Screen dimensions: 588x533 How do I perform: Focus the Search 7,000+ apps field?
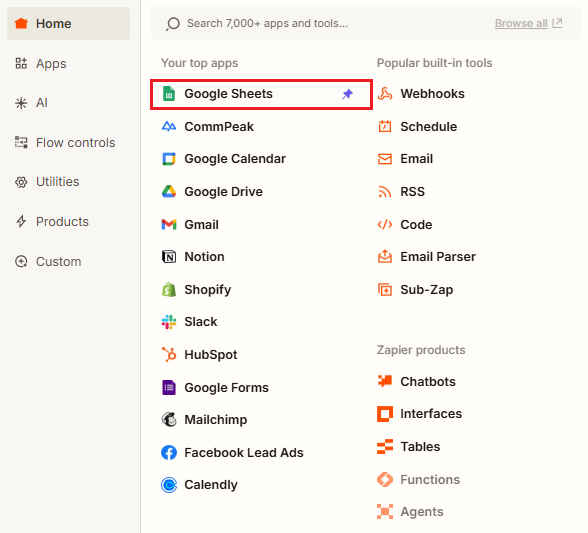pos(366,23)
